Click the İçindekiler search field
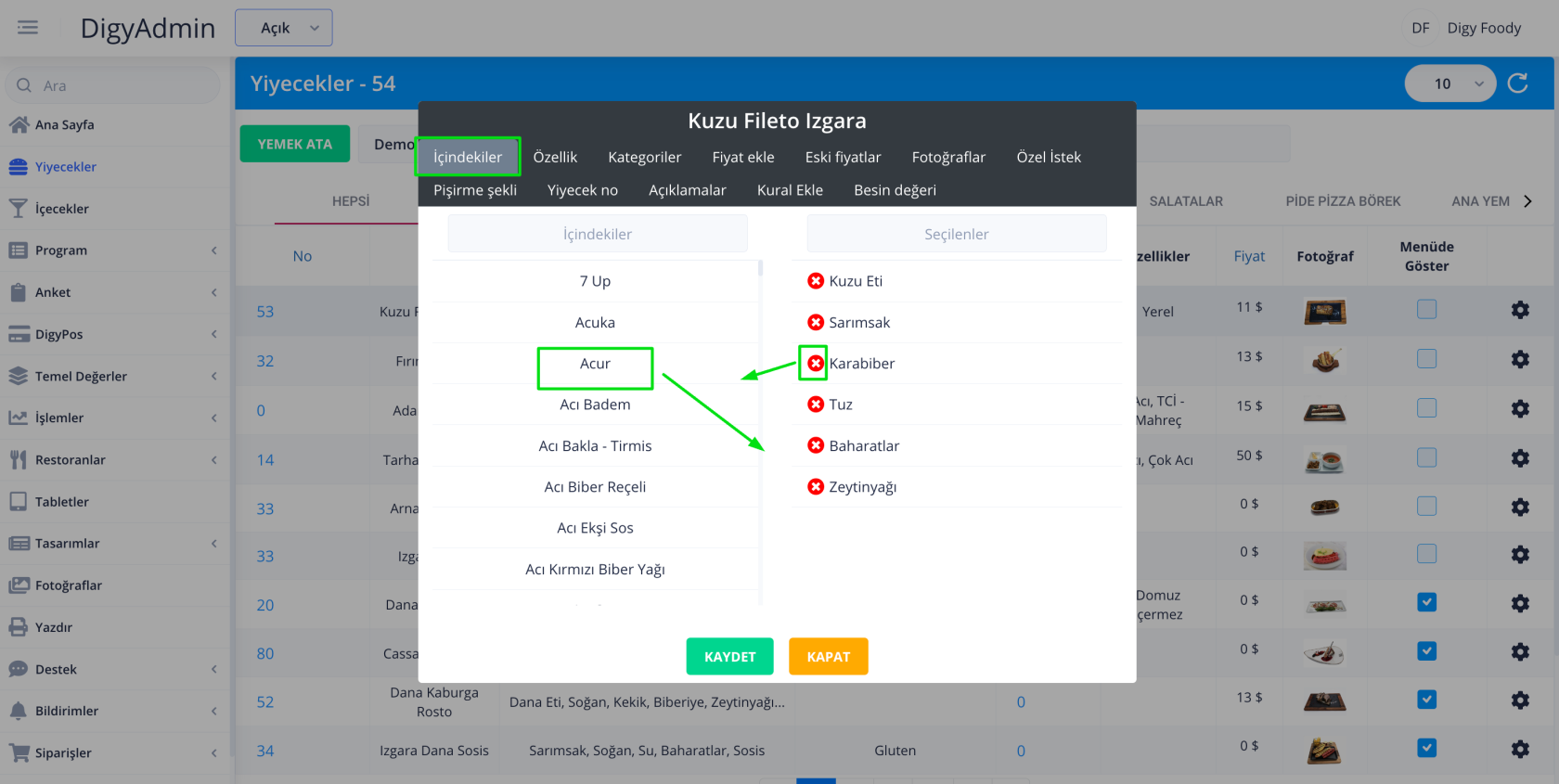1559x784 pixels. 598,234
